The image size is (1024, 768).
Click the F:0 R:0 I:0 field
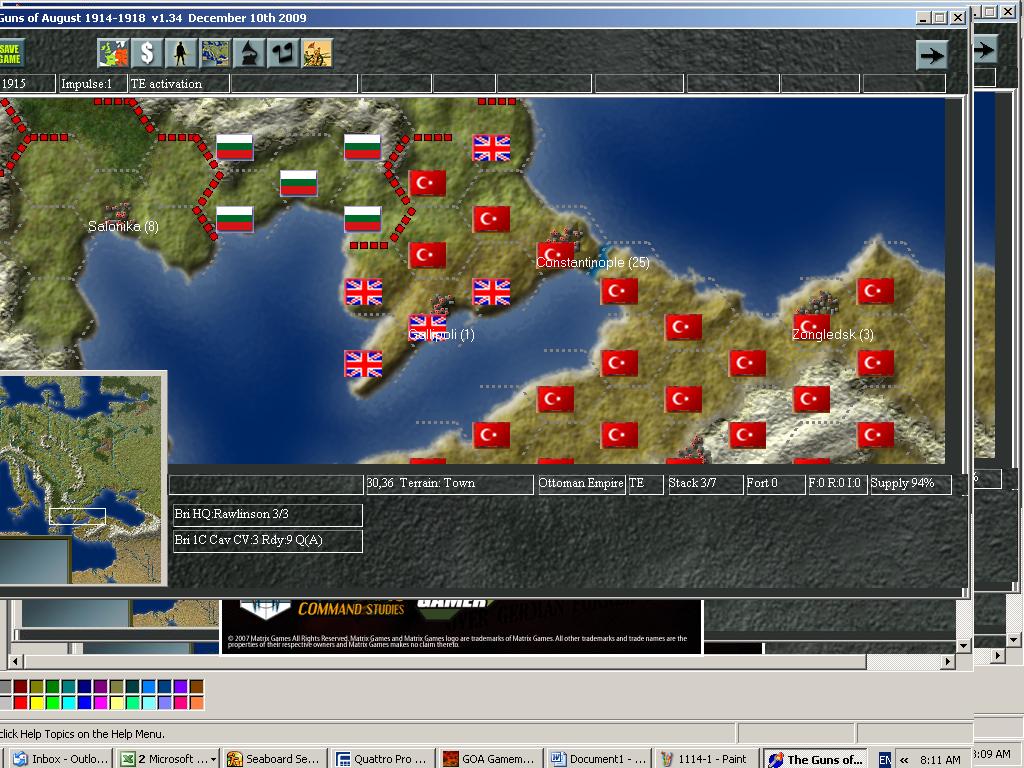pos(838,484)
